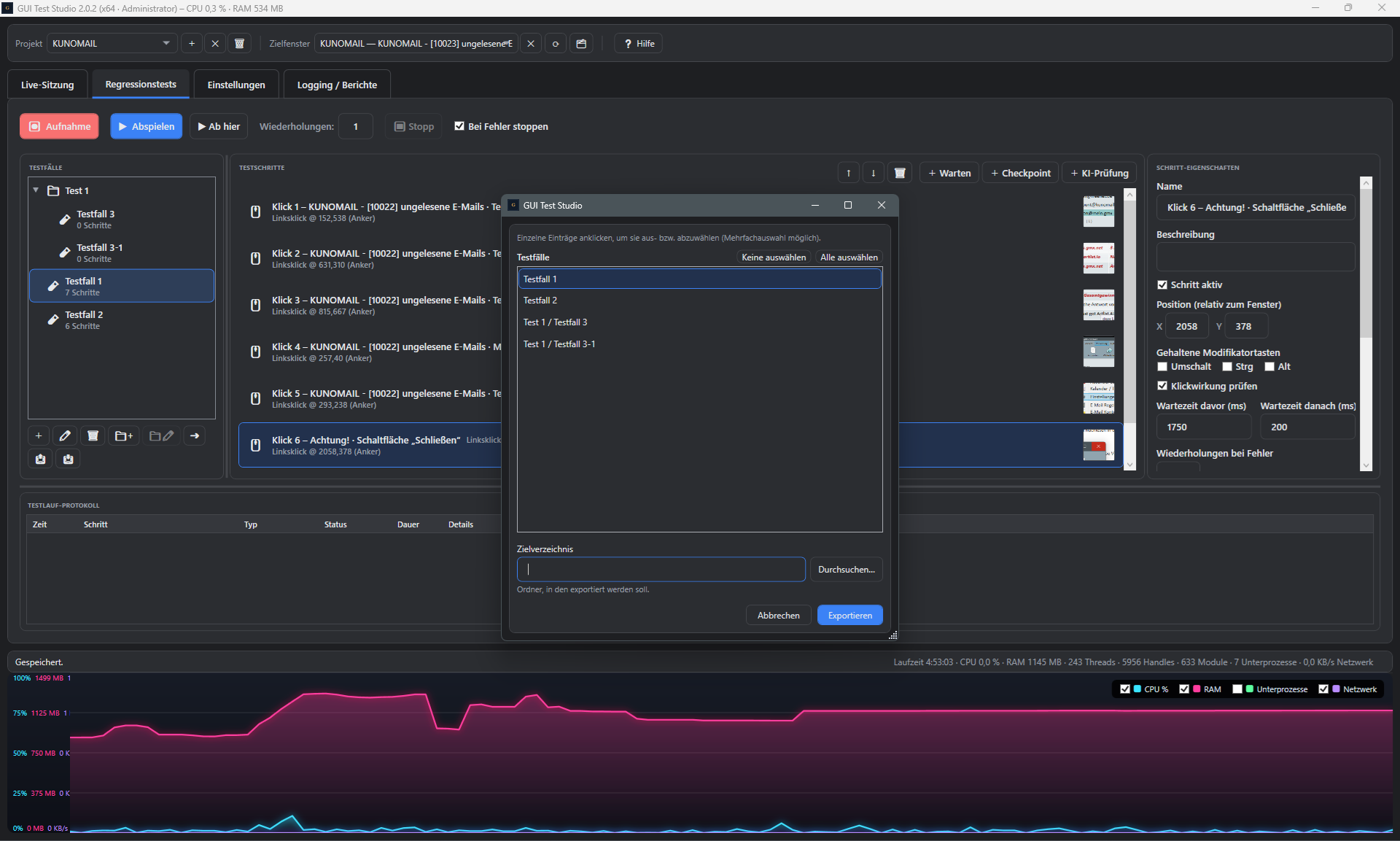This screenshot has height=841, width=1400.
Task: Click 'Durchsuchen...' to choose target folder
Action: click(x=847, y=570)
